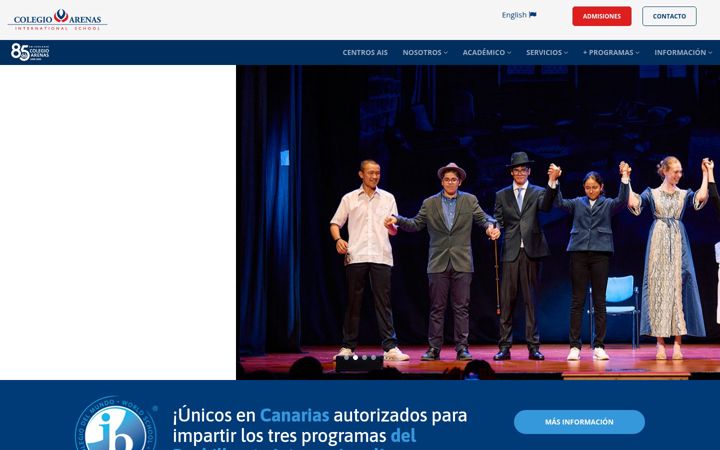Open the Contacto page
The width and height of the screenshot is (720, 450).
pos(669,16)
